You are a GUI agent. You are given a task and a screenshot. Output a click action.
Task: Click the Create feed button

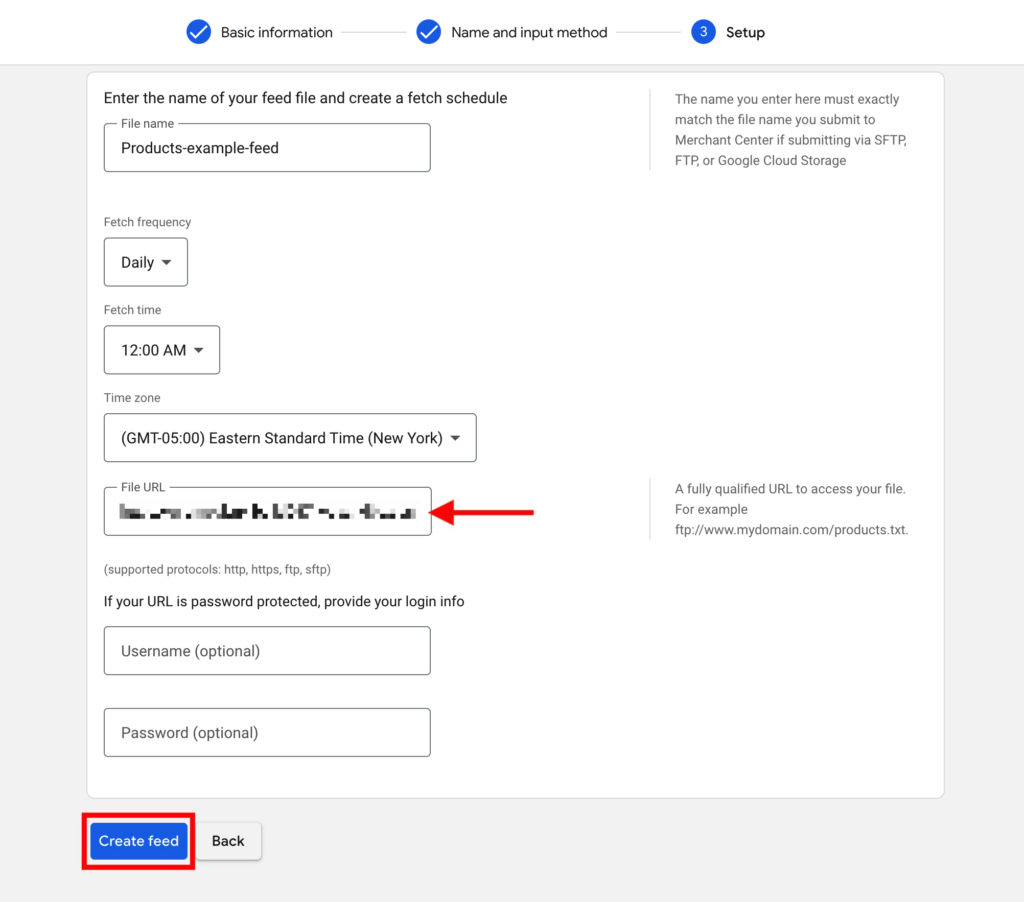pos(138,841)
